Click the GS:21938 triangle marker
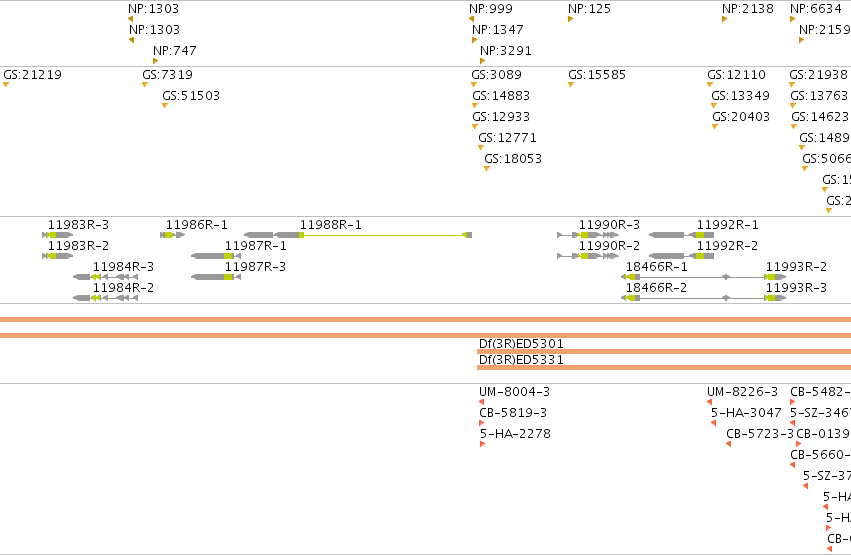The width and height of the screenshot is (851, 555). pos(792,85)
